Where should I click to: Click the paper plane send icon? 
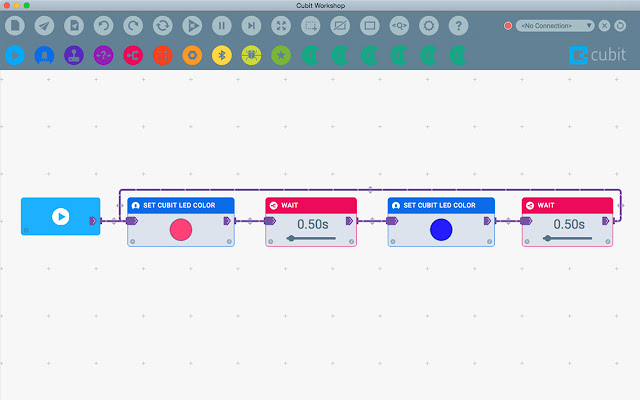click(x=44, y=26)
